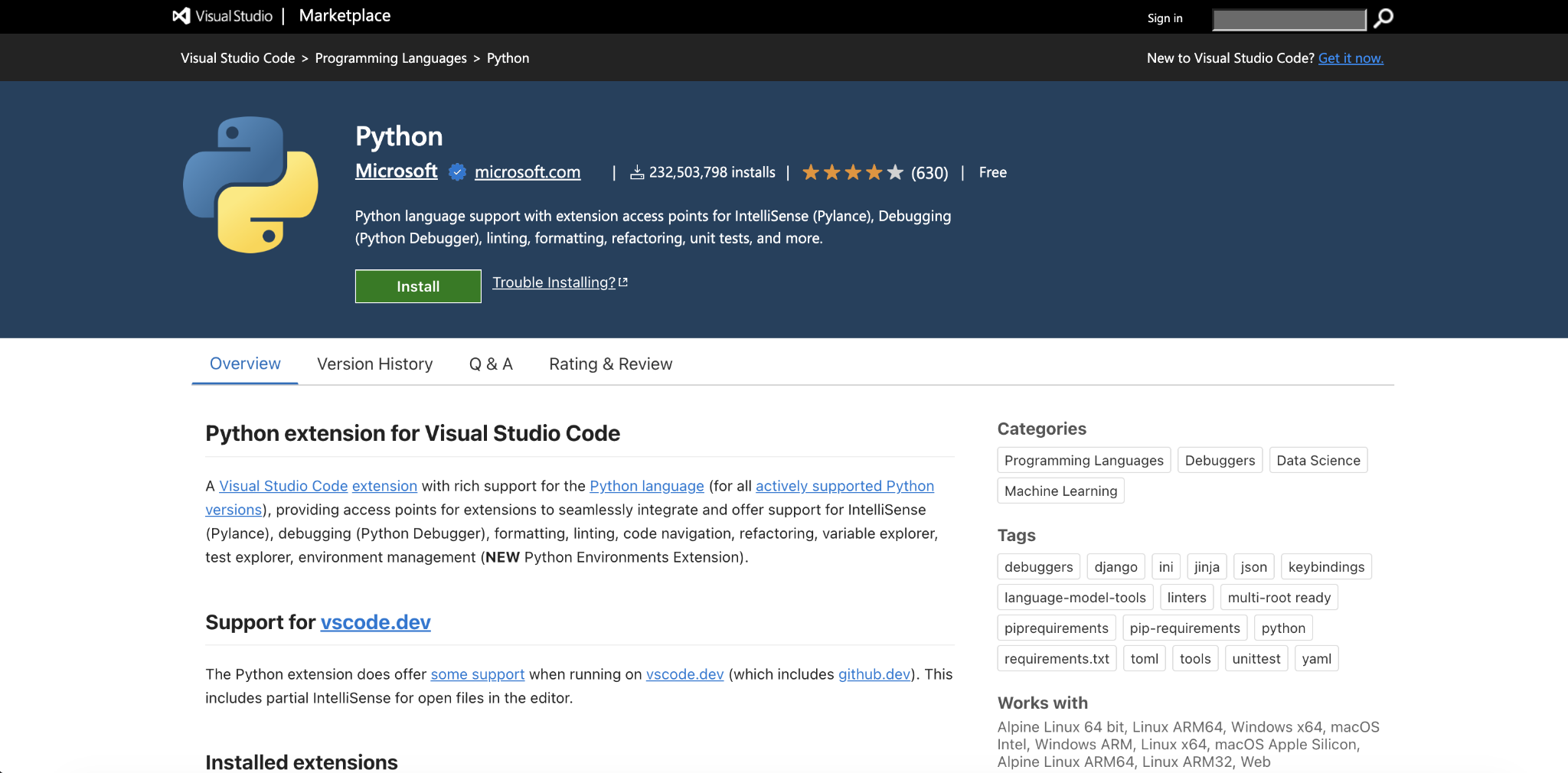Screen dimensions: 1568x773
Task: Click the keybindings tag
Action: coord(1326,566)
